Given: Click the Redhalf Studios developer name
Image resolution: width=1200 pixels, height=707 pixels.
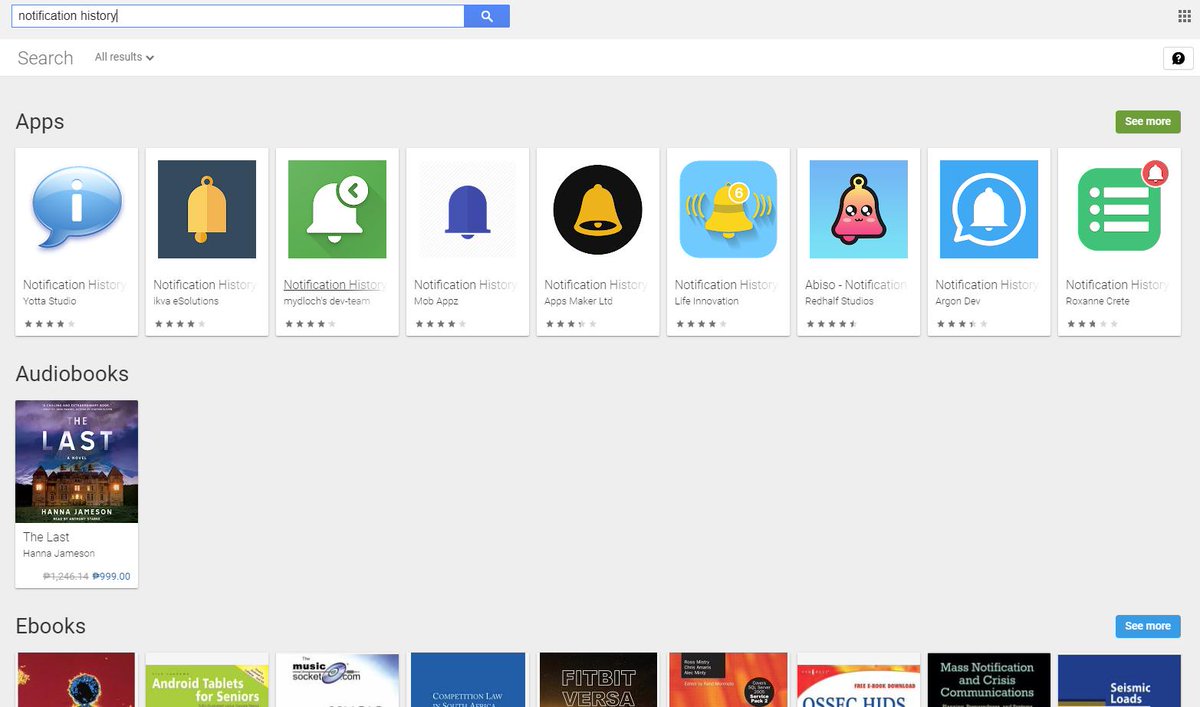Looking at the screenshot, I should [x=839, y=301].
